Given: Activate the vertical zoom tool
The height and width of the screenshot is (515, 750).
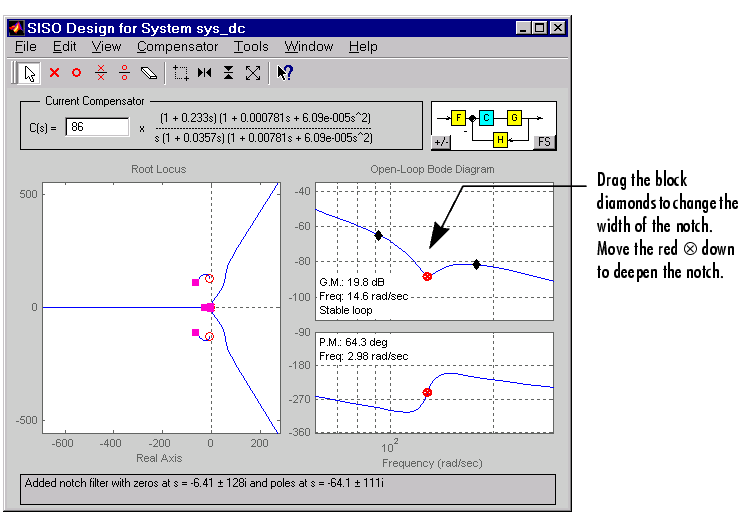Looking at the screenshot, I should click(x=229, y=72).
